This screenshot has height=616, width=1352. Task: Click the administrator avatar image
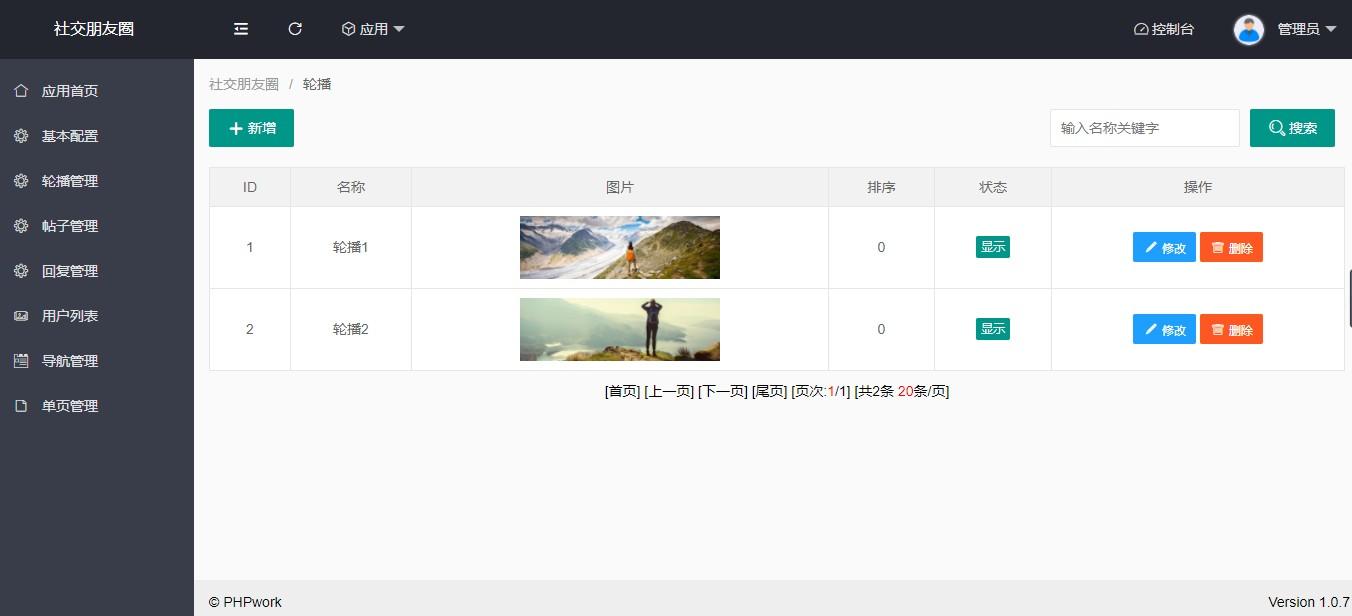tap(1249, 30)
